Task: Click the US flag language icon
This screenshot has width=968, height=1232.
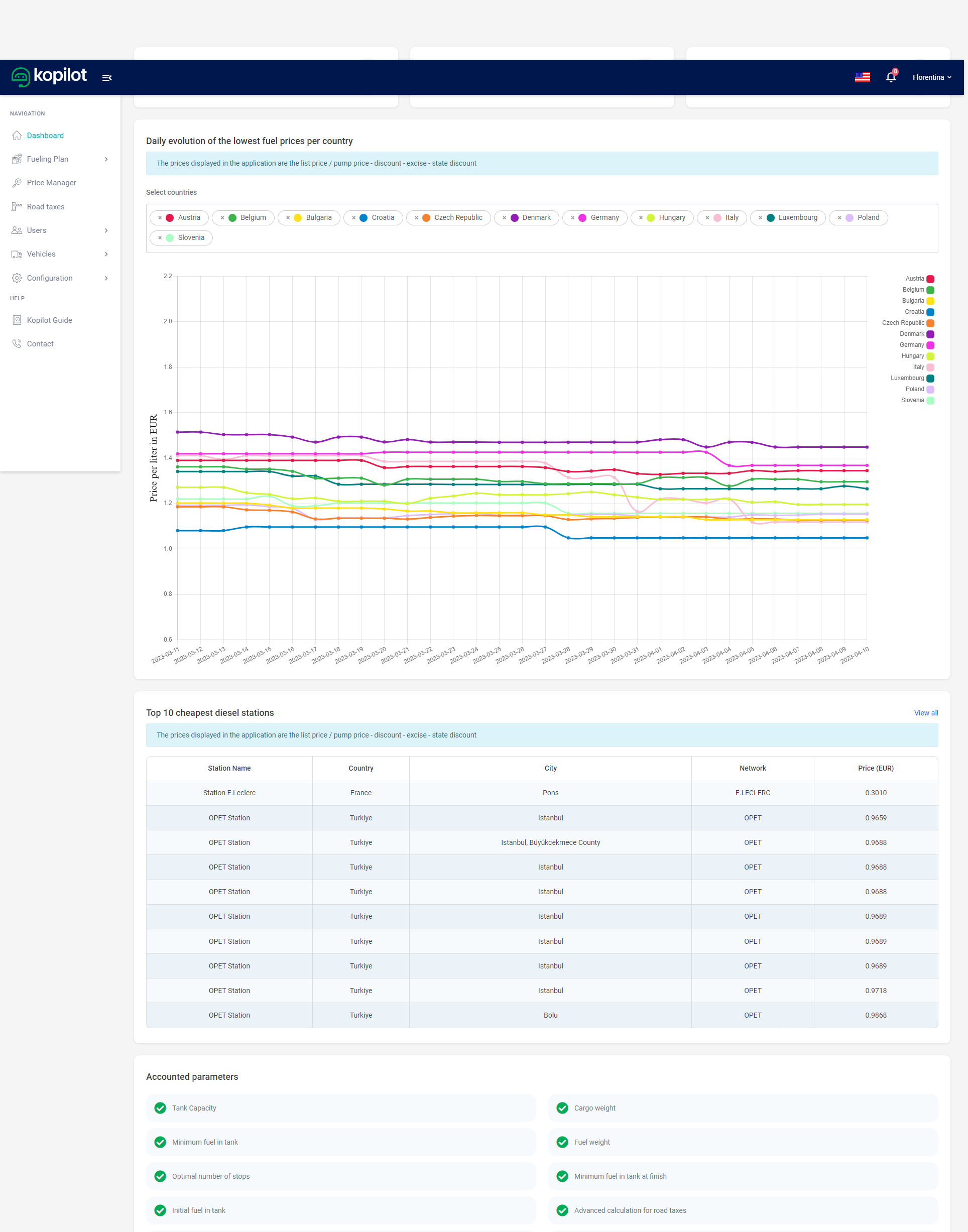Action: 862,77
